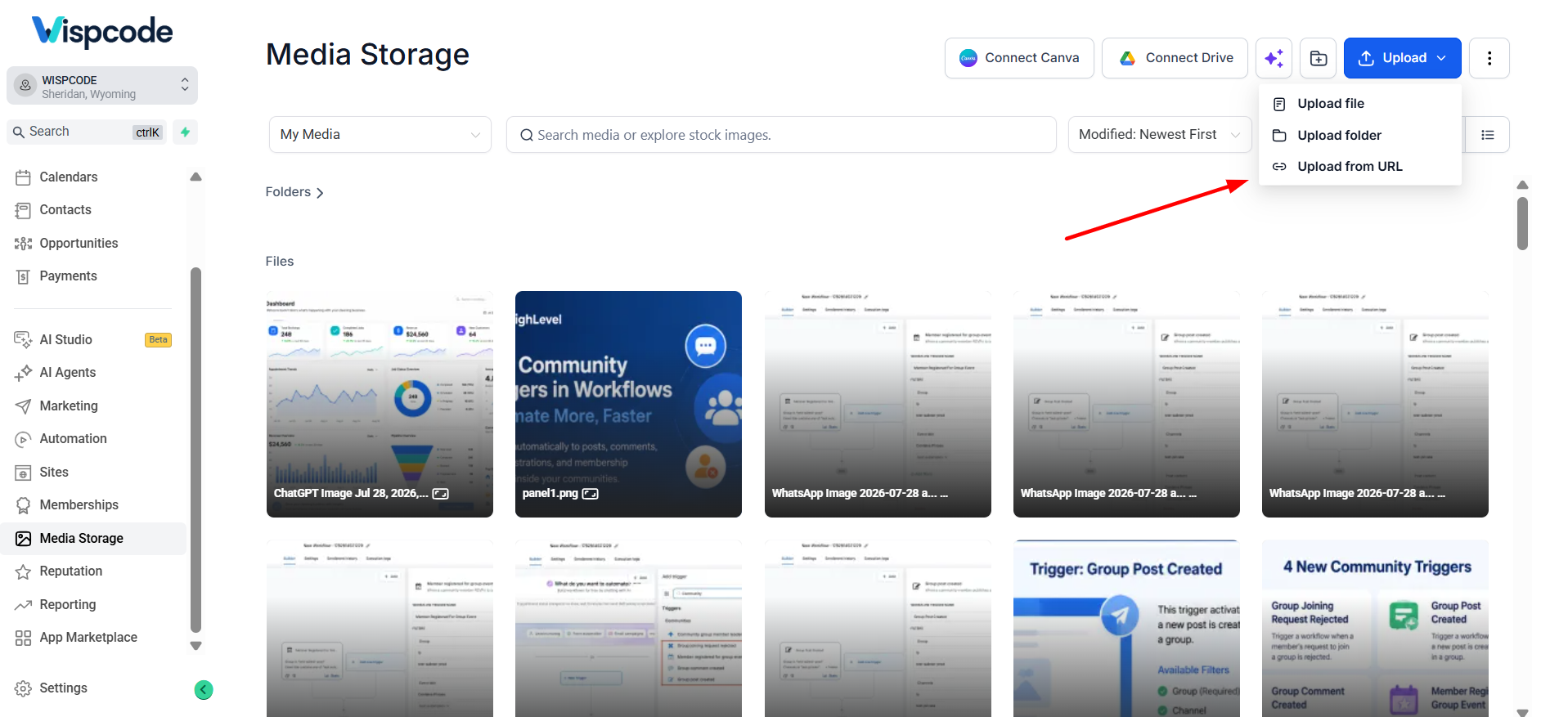Choose Upload file from menu
1568x717 pixels.
pyautogui.click(x=1360, y=104)
